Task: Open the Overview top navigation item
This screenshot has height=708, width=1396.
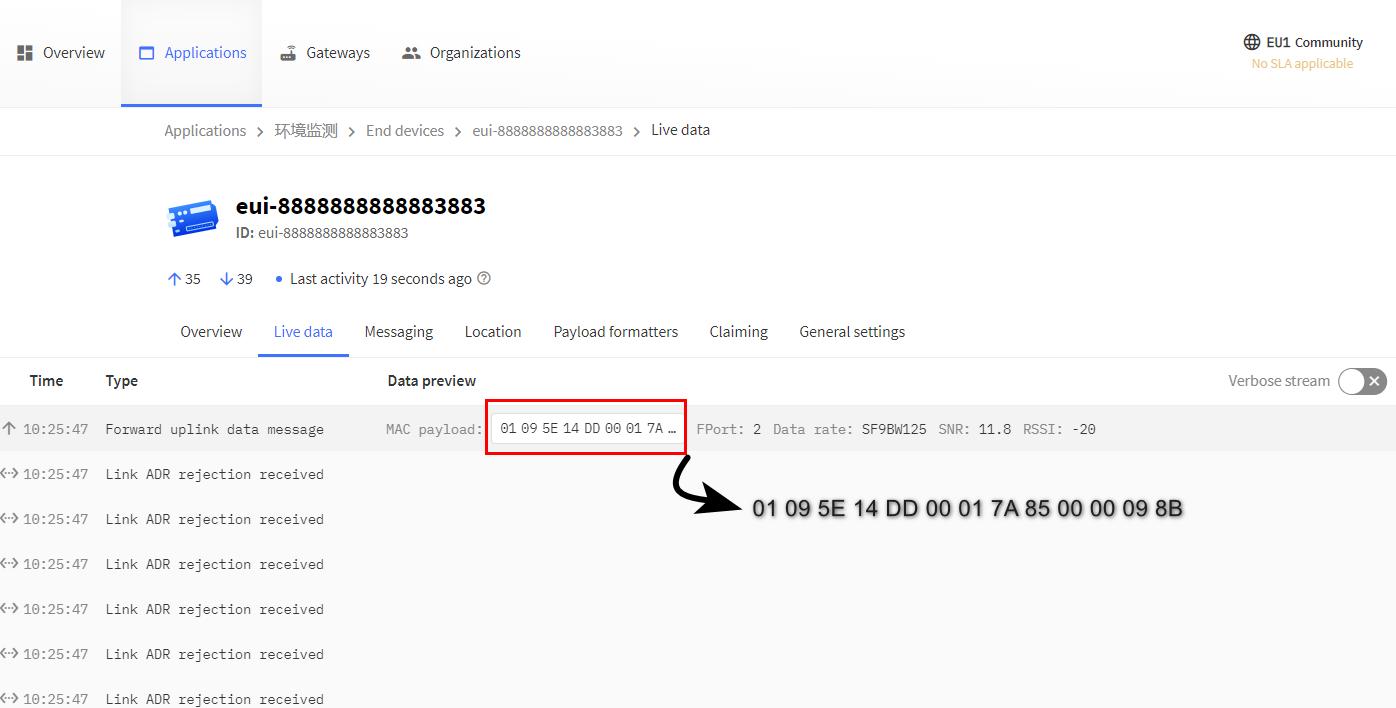Action: (61, 53)
